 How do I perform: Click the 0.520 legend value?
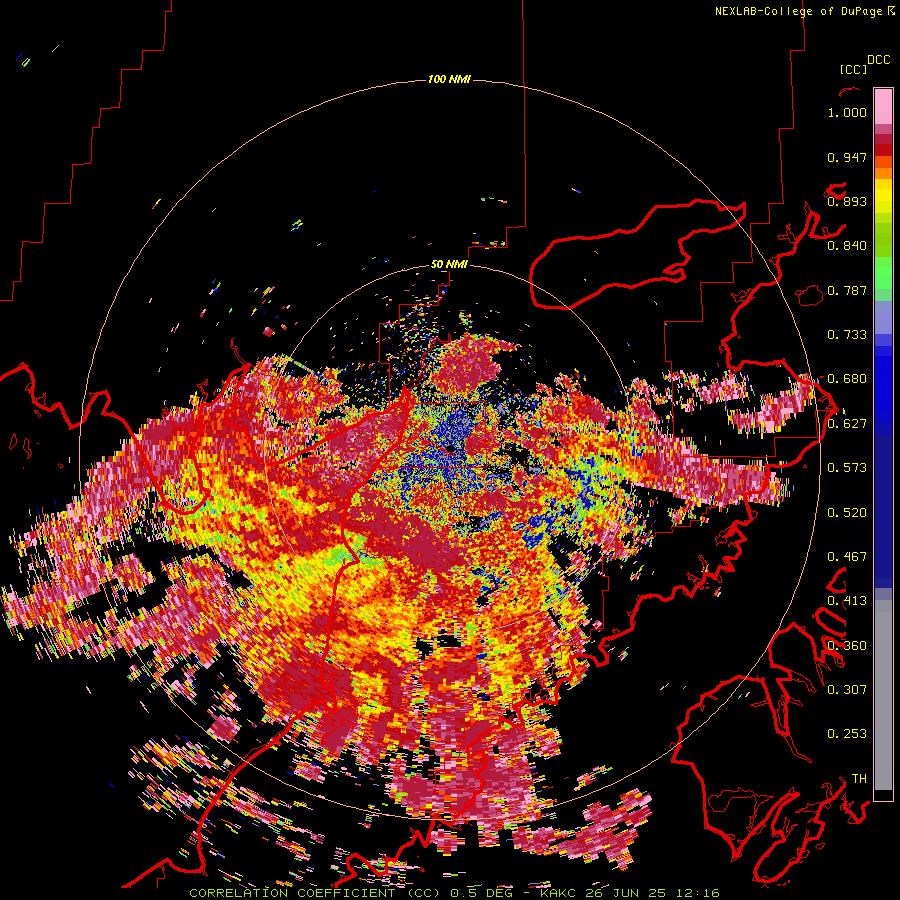[x=847, y=513]
